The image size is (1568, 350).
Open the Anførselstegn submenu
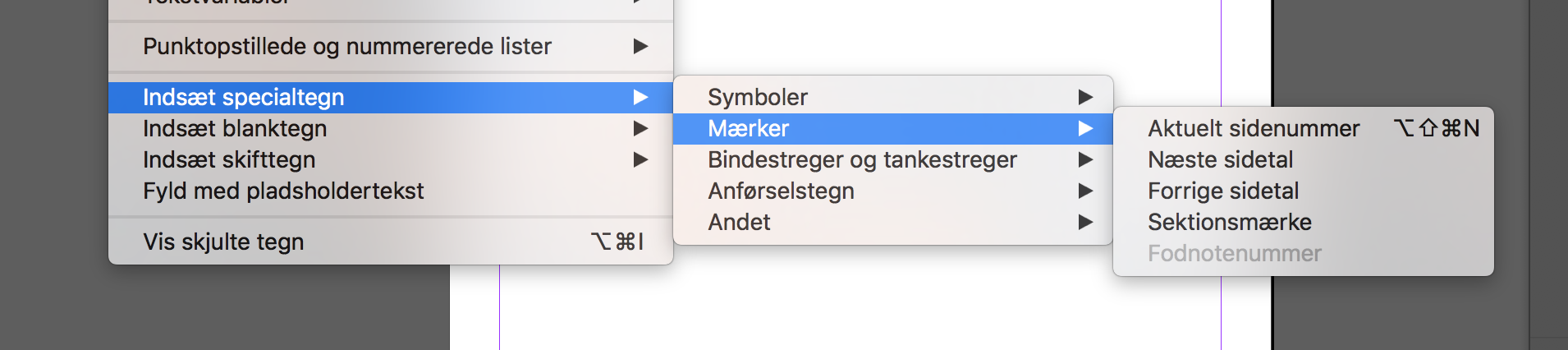point(781,191)
